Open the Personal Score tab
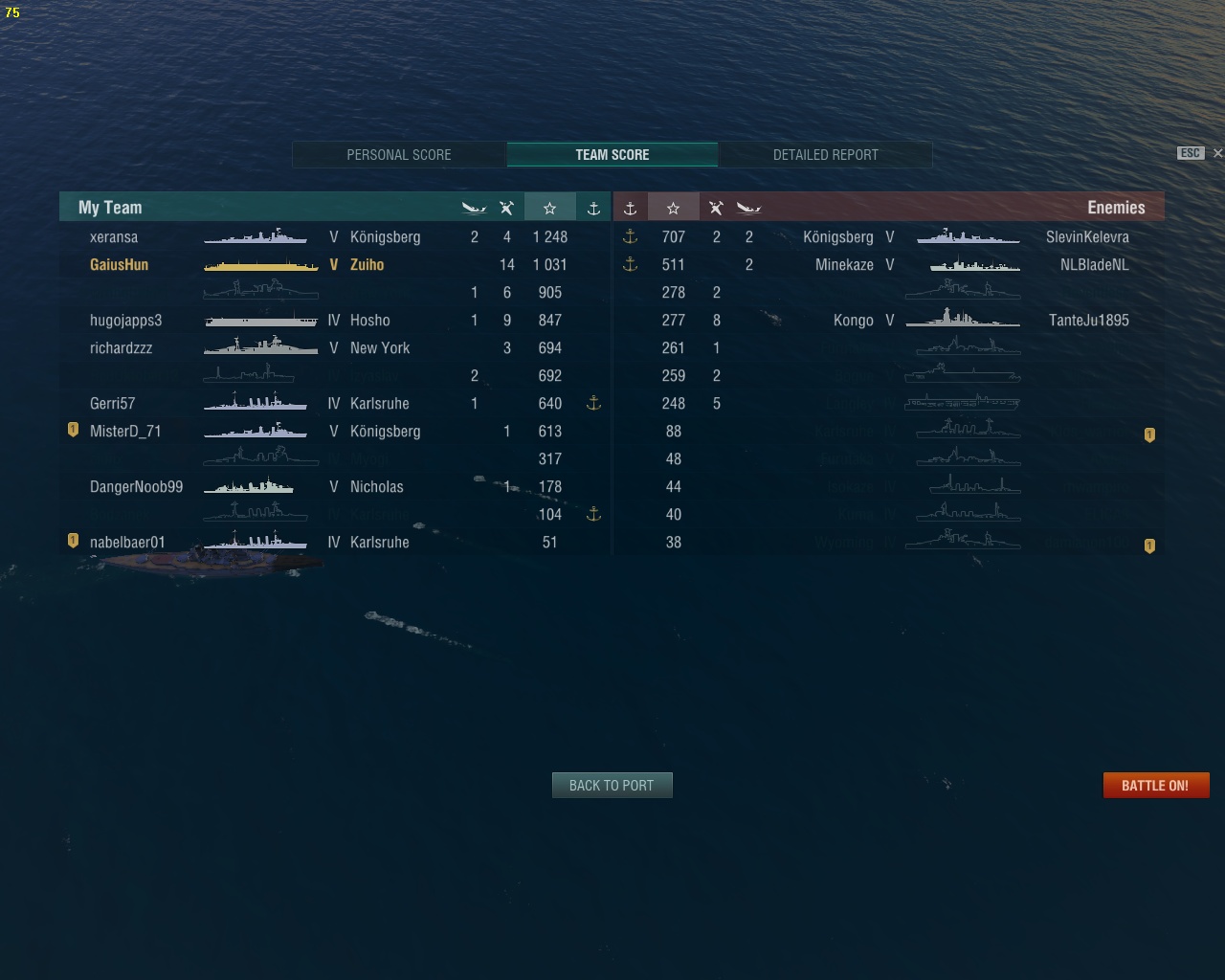Image resolution: width=1225 pixels, height=980 pixels. coord(399,154)
